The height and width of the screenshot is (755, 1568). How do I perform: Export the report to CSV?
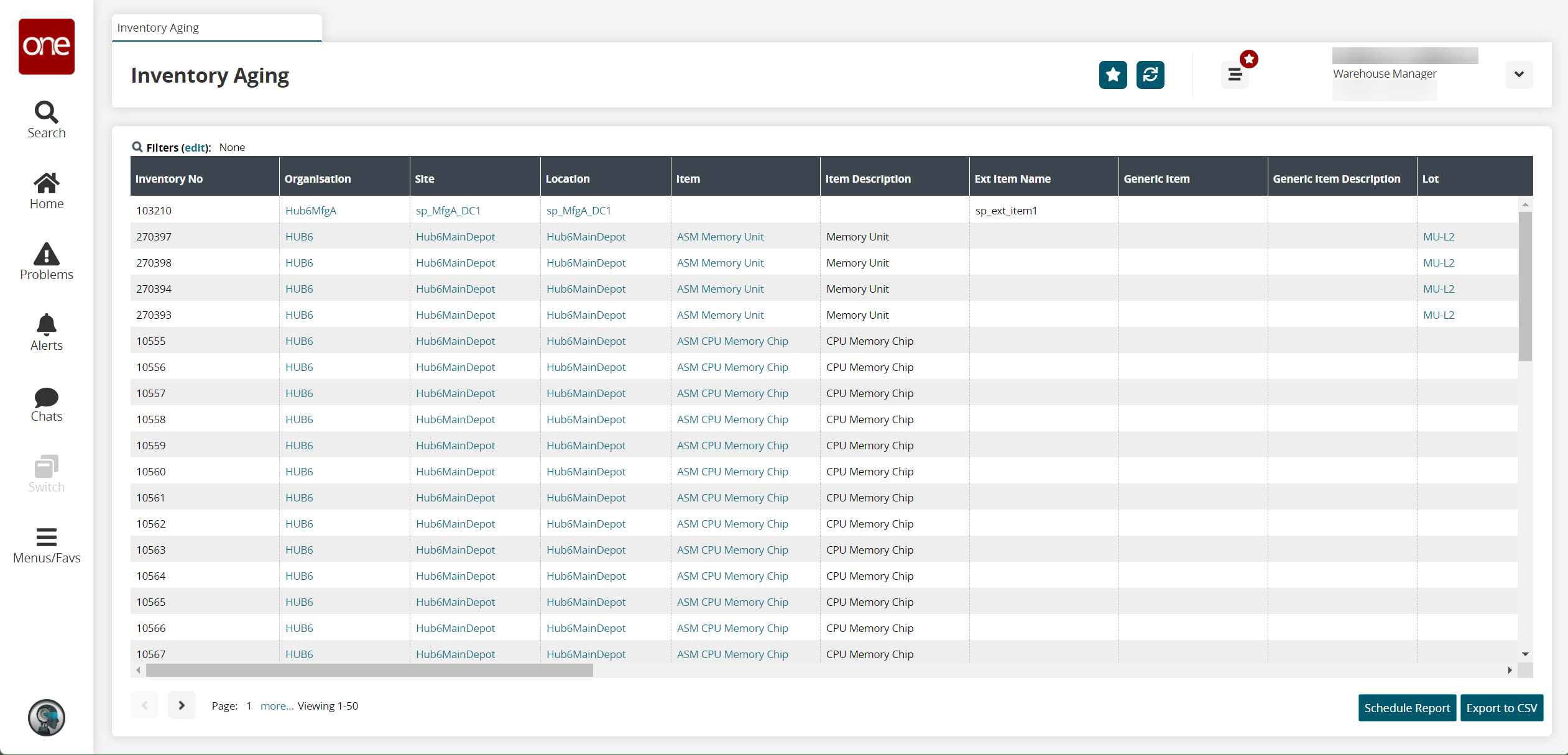(1501, 708)
